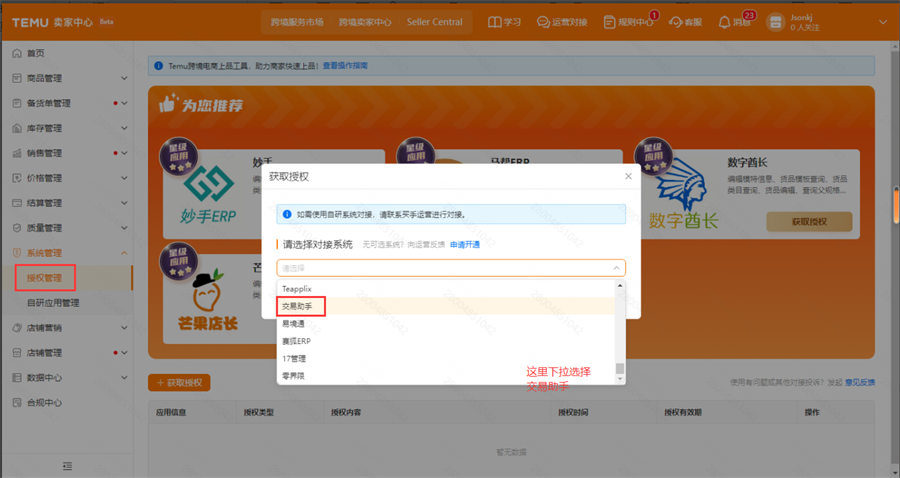Viewport: 900px width, 478px height.
Task: Click the 商品管理 sidebar icon
Action: pos(17,78)
